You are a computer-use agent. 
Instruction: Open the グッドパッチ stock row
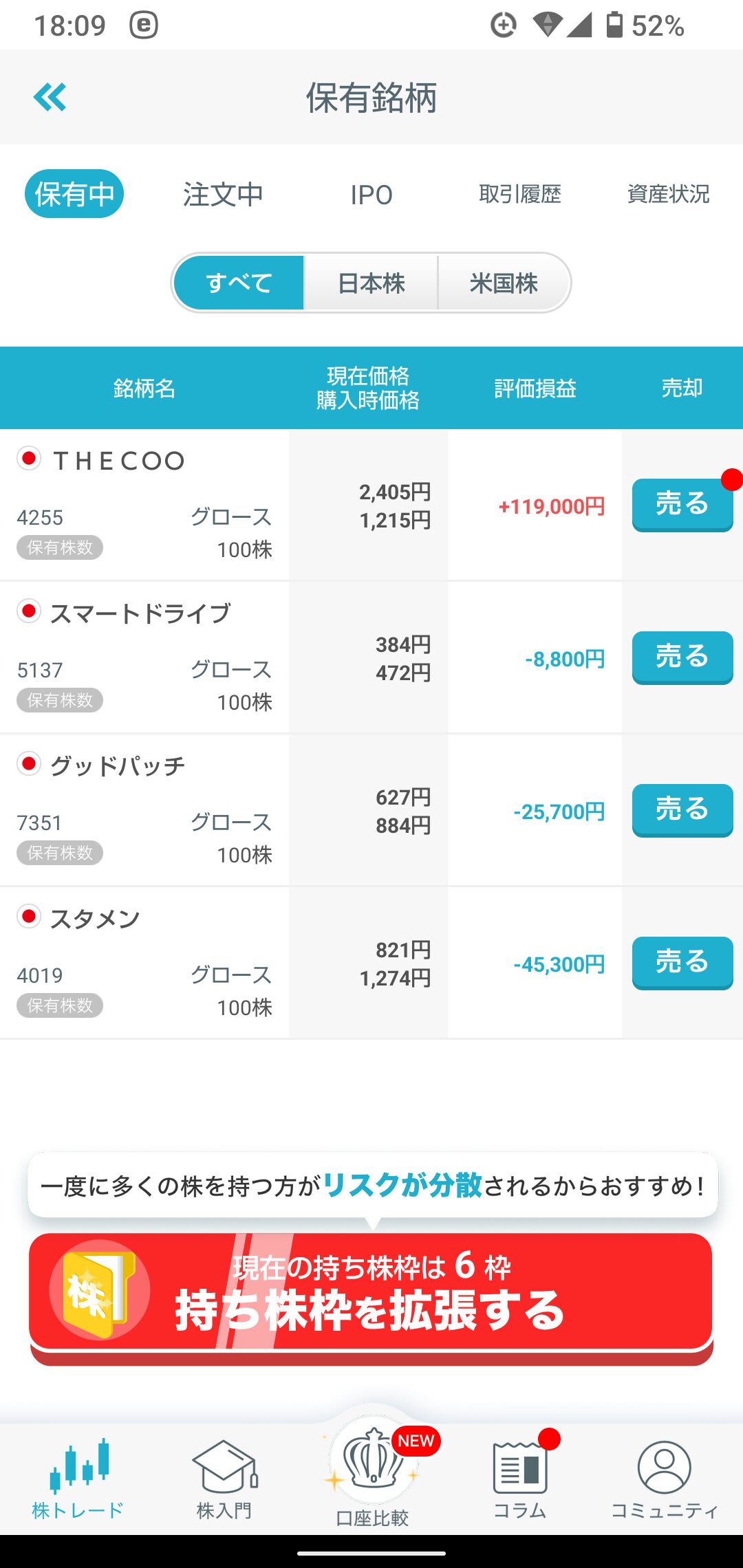pyautogui.click(x=144, y=810)
